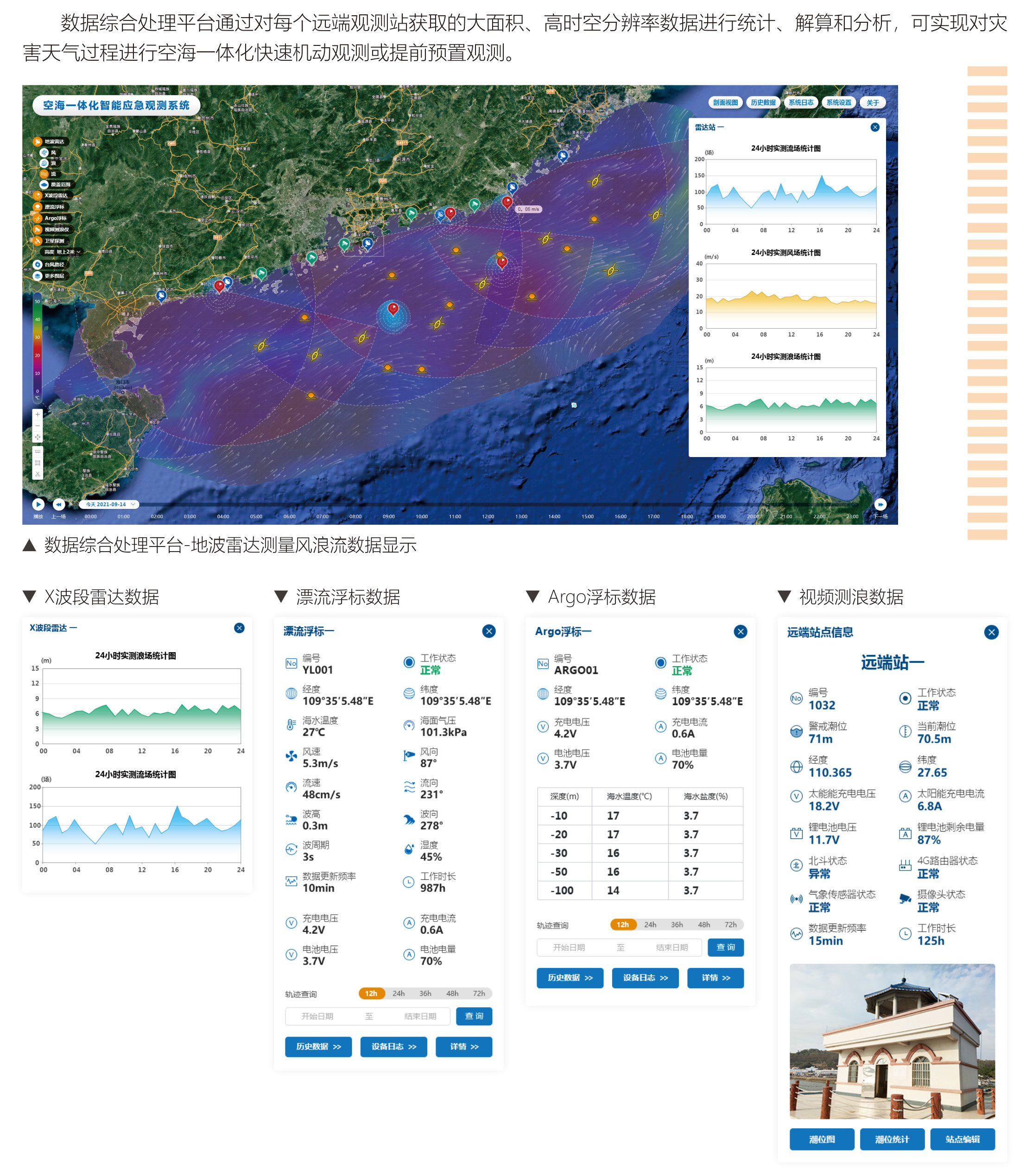Click the 上一场 previous frame rewind icon
This screenshot has height=1176, width=1026.
[x=58, y=504]
